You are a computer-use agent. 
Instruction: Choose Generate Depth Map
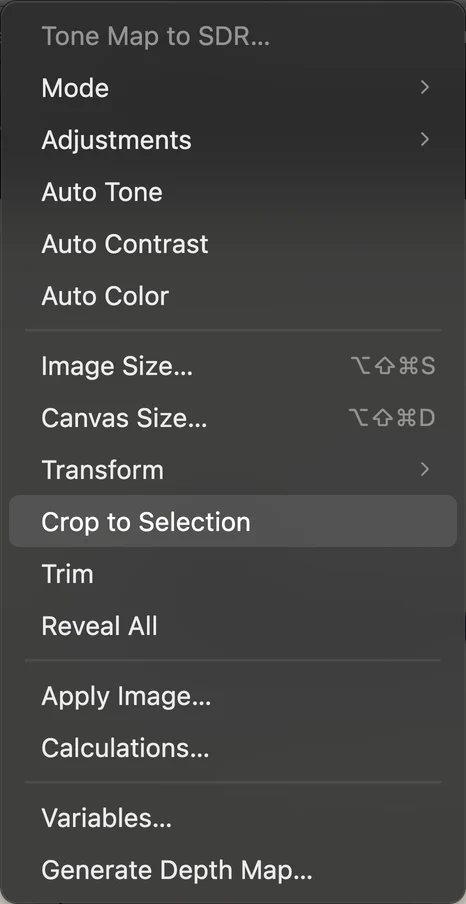[233, 870]
